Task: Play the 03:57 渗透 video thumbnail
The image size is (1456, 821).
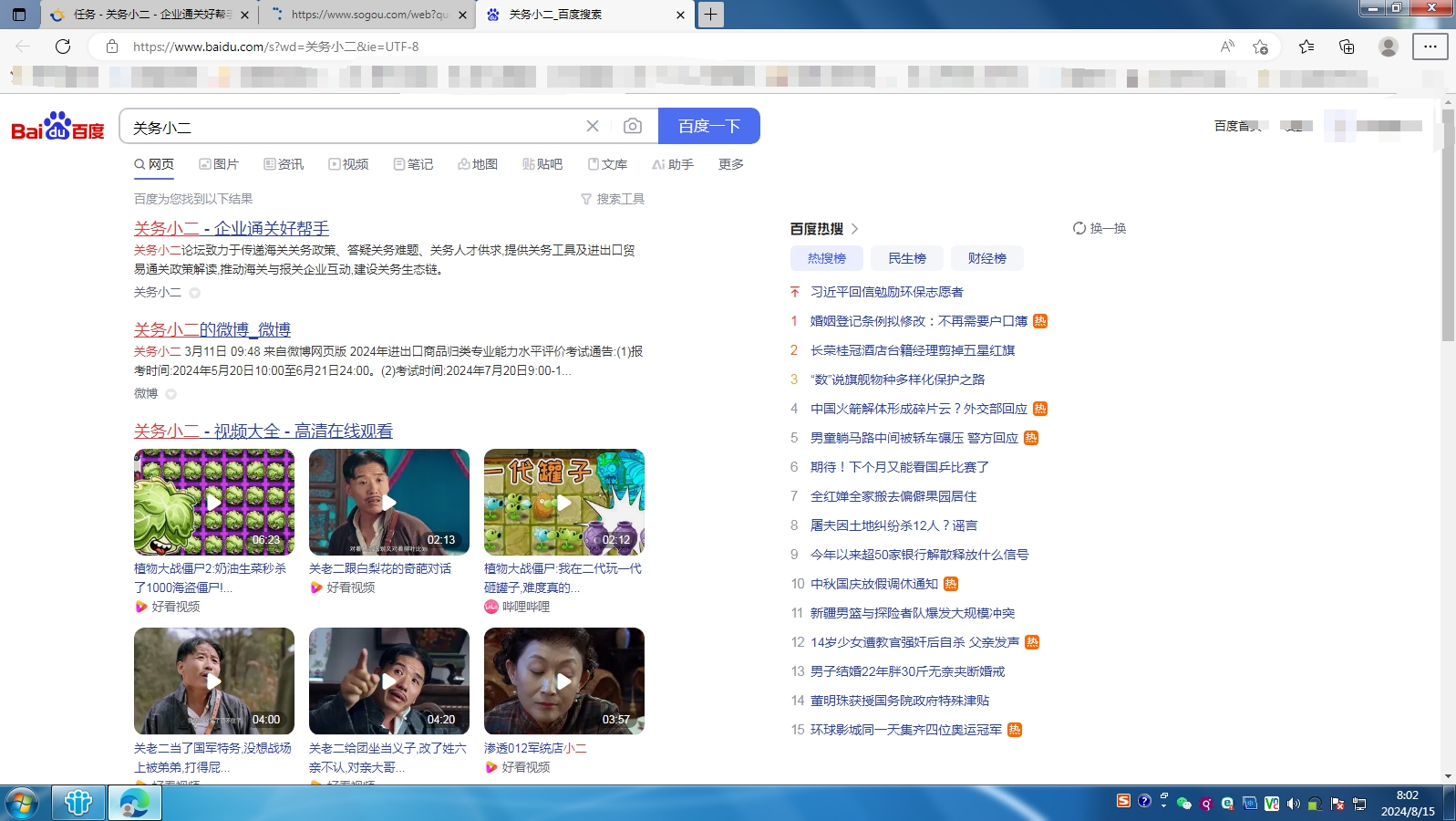Action: click(x=564, y=681)
